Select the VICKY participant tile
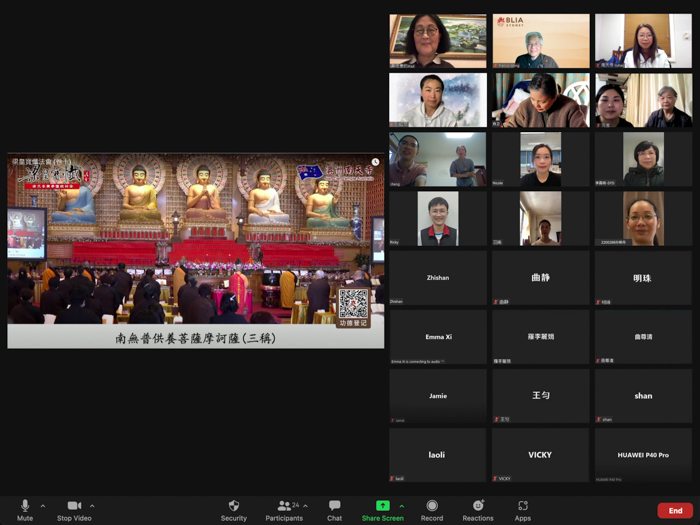 coord(541,455)
